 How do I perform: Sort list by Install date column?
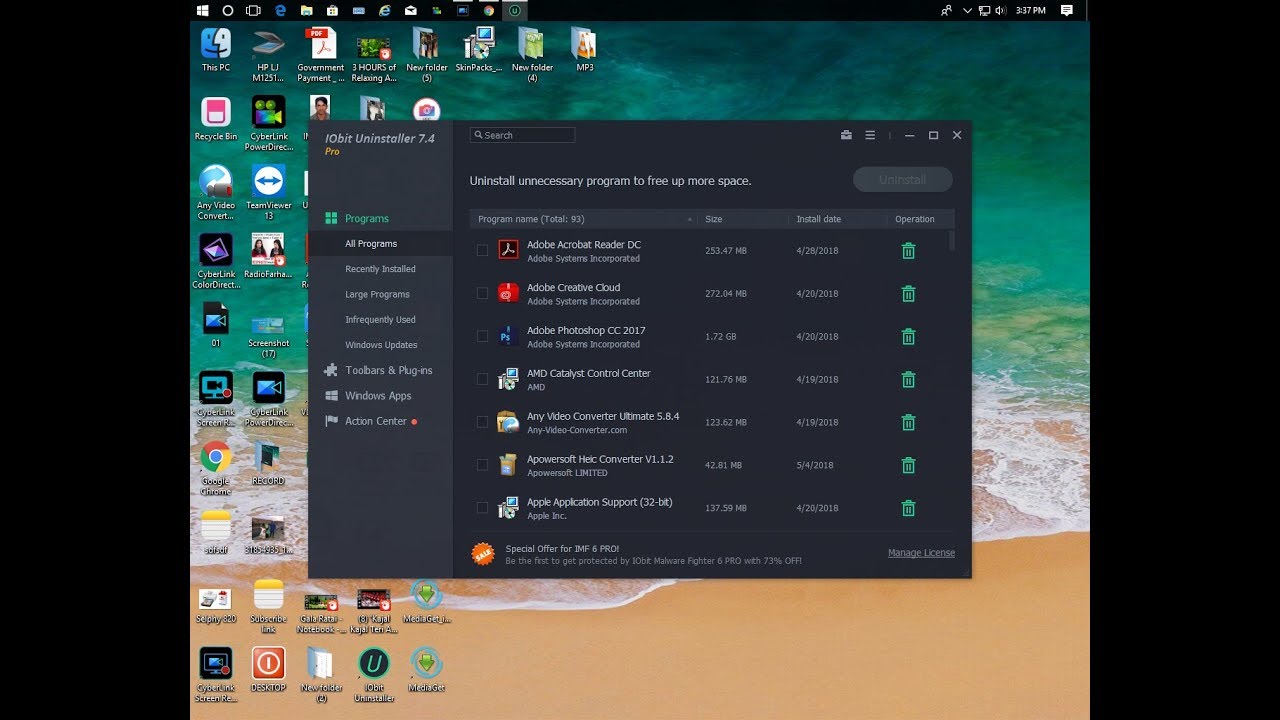pos(837,219)
